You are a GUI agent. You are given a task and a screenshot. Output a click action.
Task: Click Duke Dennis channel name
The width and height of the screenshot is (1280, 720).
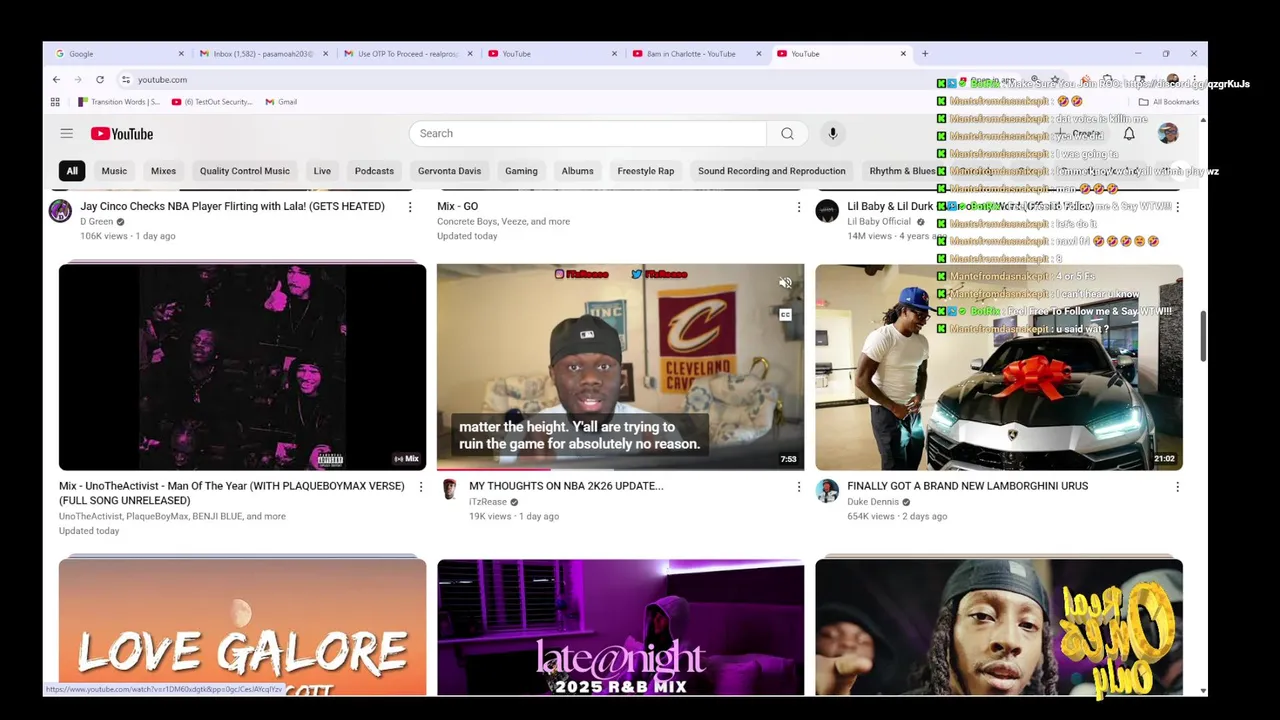point(873,502)
